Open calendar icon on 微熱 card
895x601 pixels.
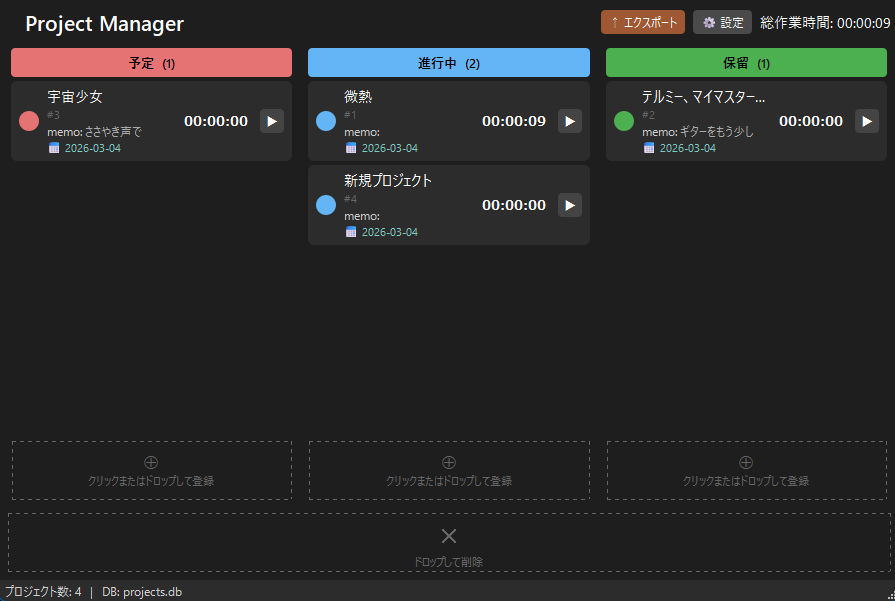[351, 148]
